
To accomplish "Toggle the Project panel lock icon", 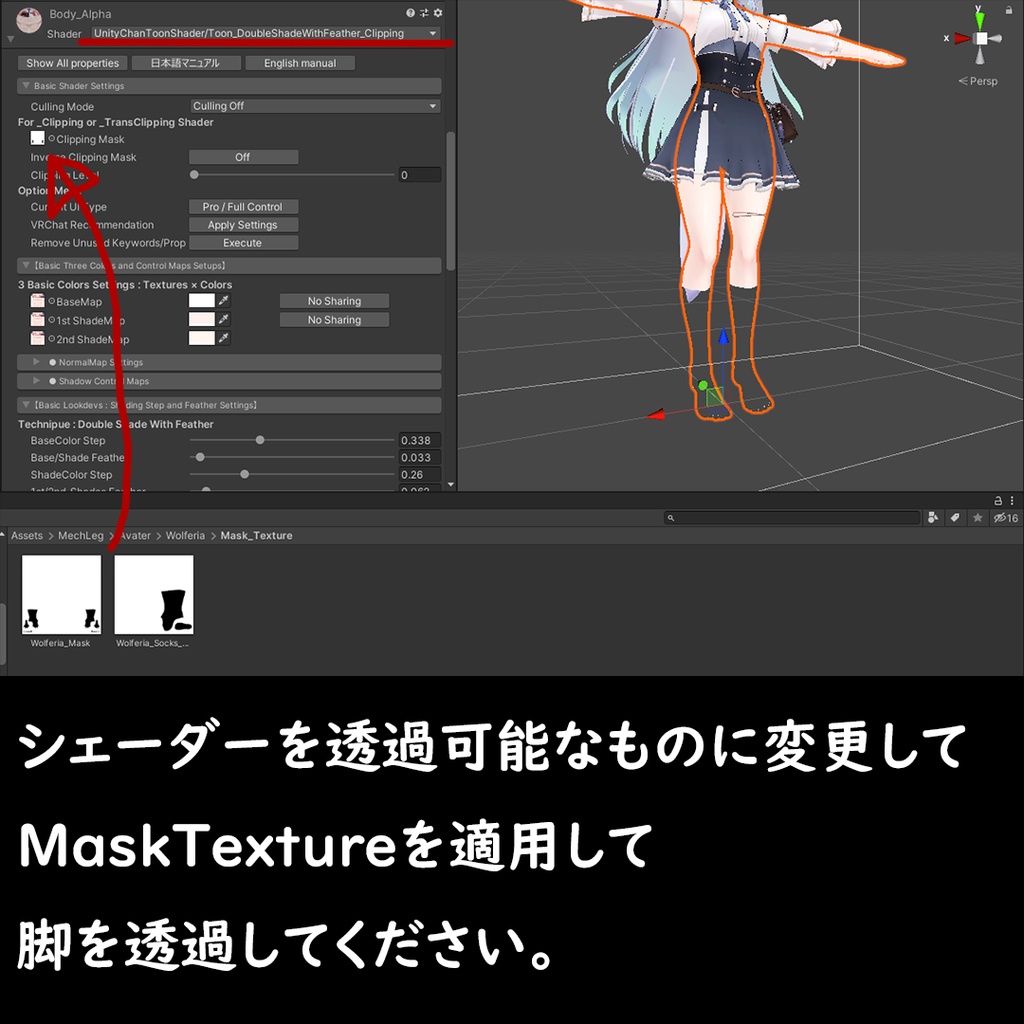I will click(998, 501).
